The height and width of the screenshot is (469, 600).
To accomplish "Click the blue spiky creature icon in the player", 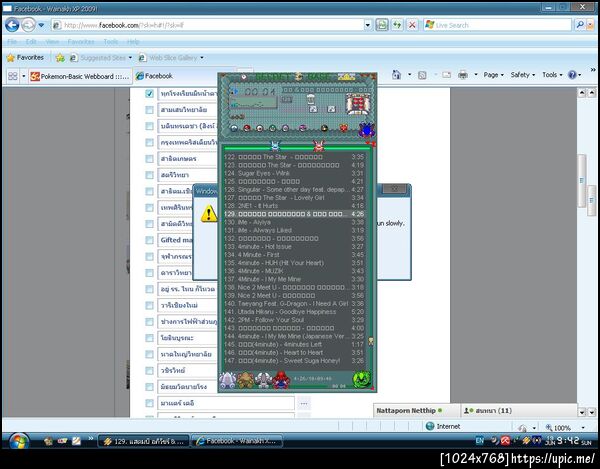I will click(367, 130).
